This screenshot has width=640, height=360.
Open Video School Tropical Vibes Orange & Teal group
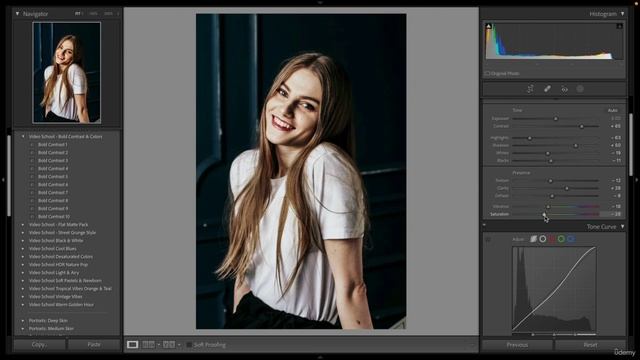(x=70, y=289)
